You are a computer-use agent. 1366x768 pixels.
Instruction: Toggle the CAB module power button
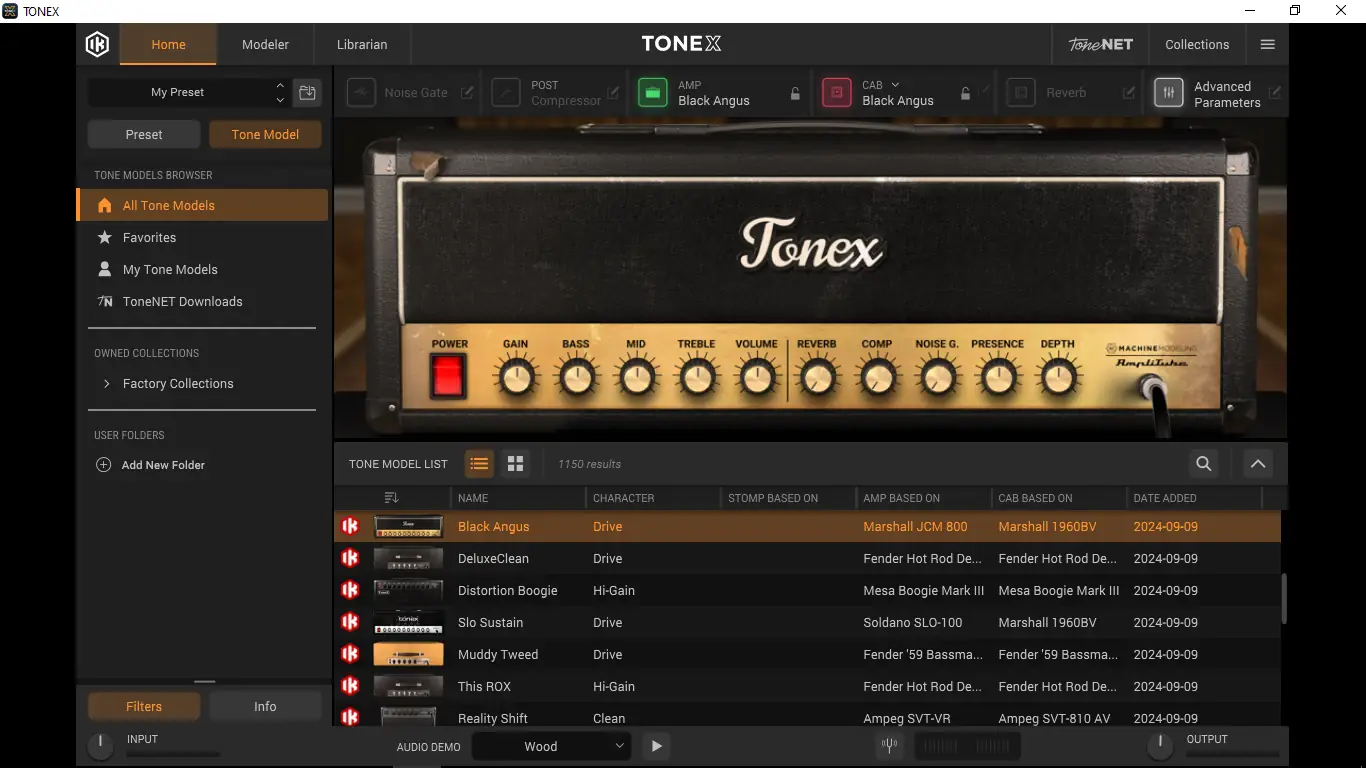pos(836,93)
